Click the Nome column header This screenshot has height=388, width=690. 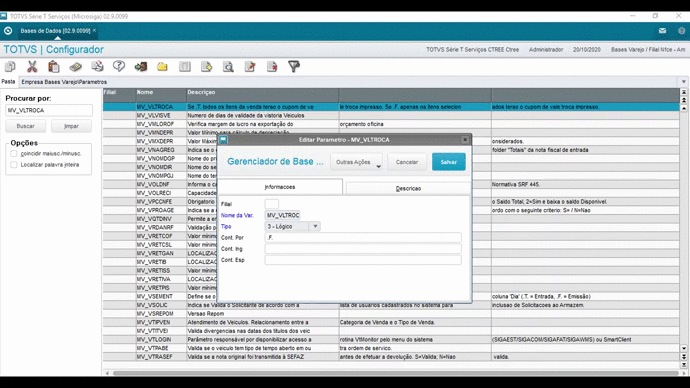coord(161,95)
